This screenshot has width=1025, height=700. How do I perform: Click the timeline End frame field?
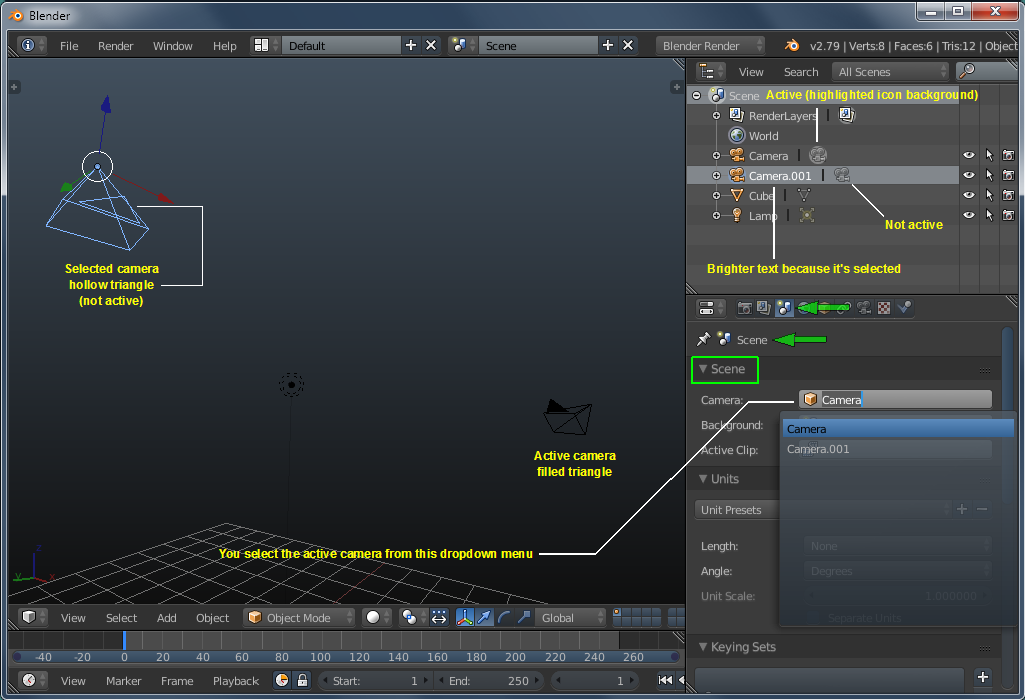(489, 680)
